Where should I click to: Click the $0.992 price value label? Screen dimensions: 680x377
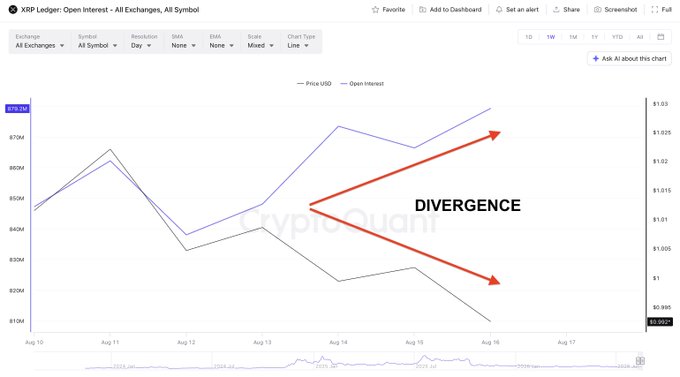click(660, 322)
